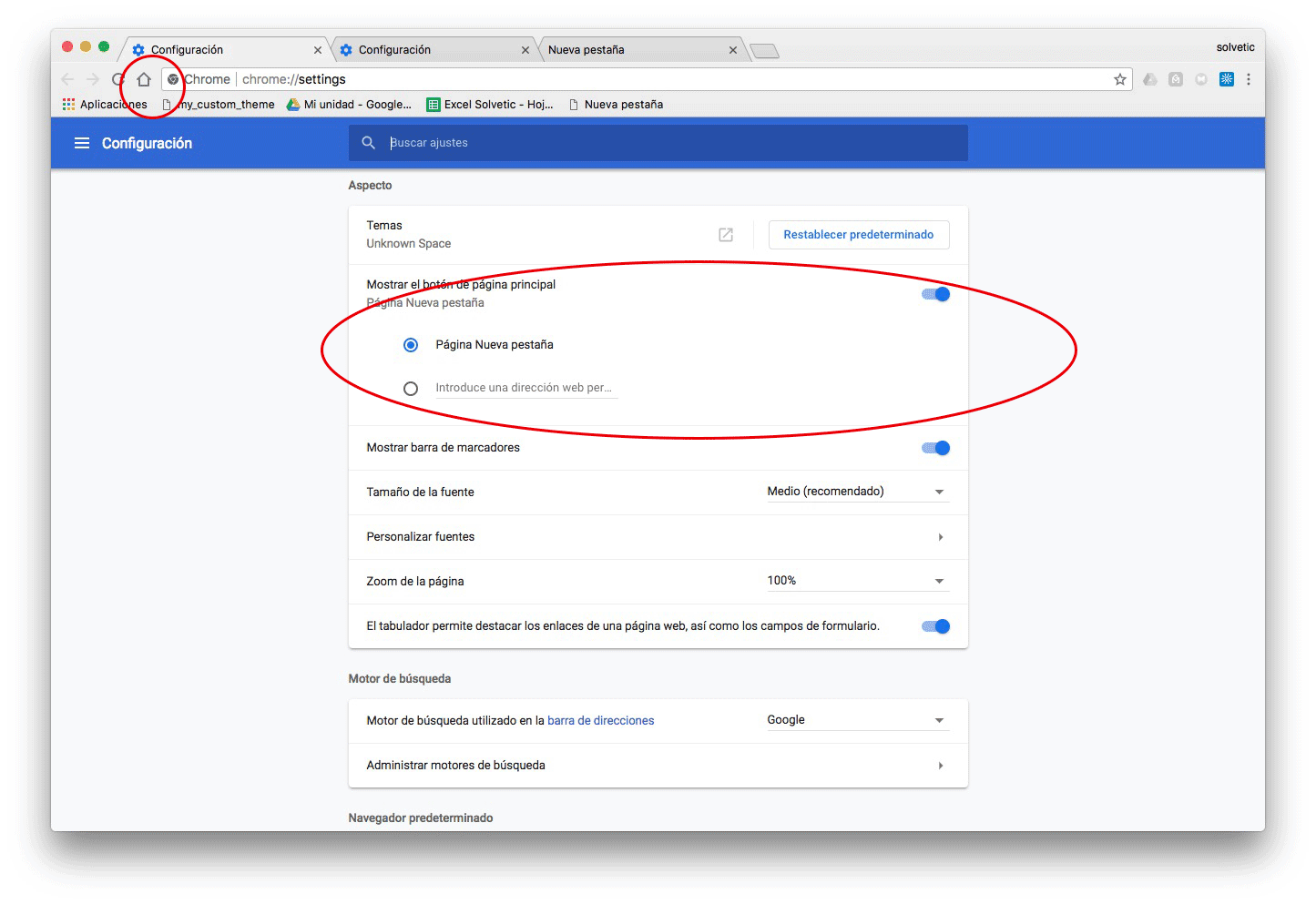Disable Mostrar el botón de página principal
This screenshot has height=904, width=1316.
coord(934,293)
